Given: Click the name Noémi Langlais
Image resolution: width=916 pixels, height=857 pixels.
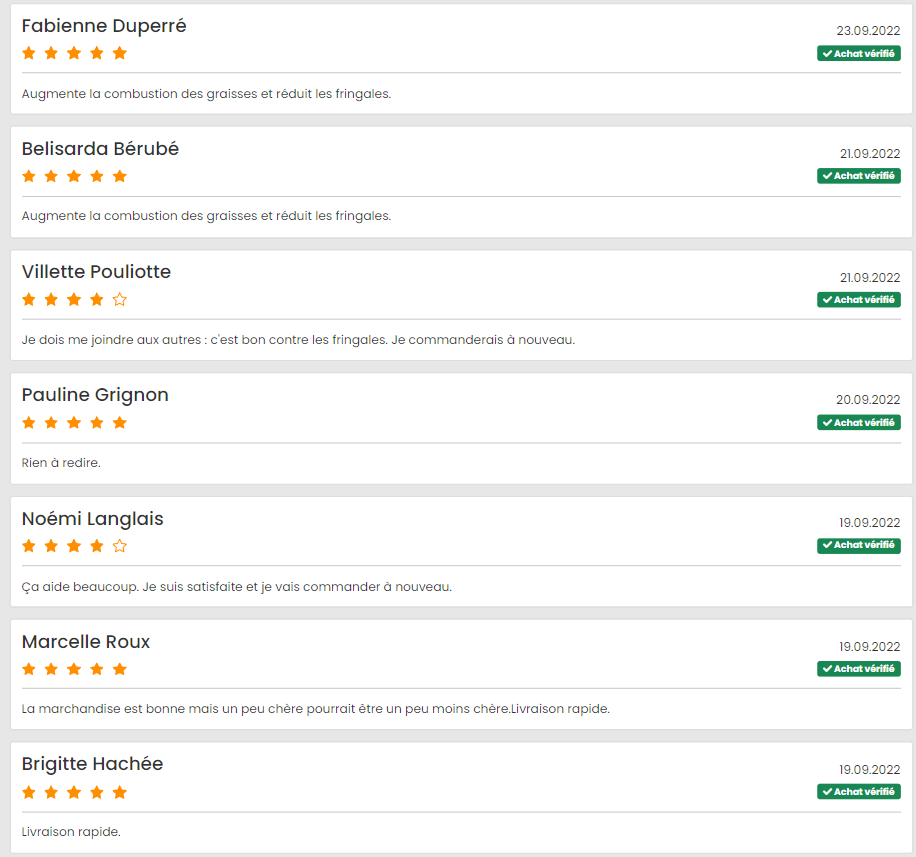Looking at the screenshot, I should click(x=92, y=519).
